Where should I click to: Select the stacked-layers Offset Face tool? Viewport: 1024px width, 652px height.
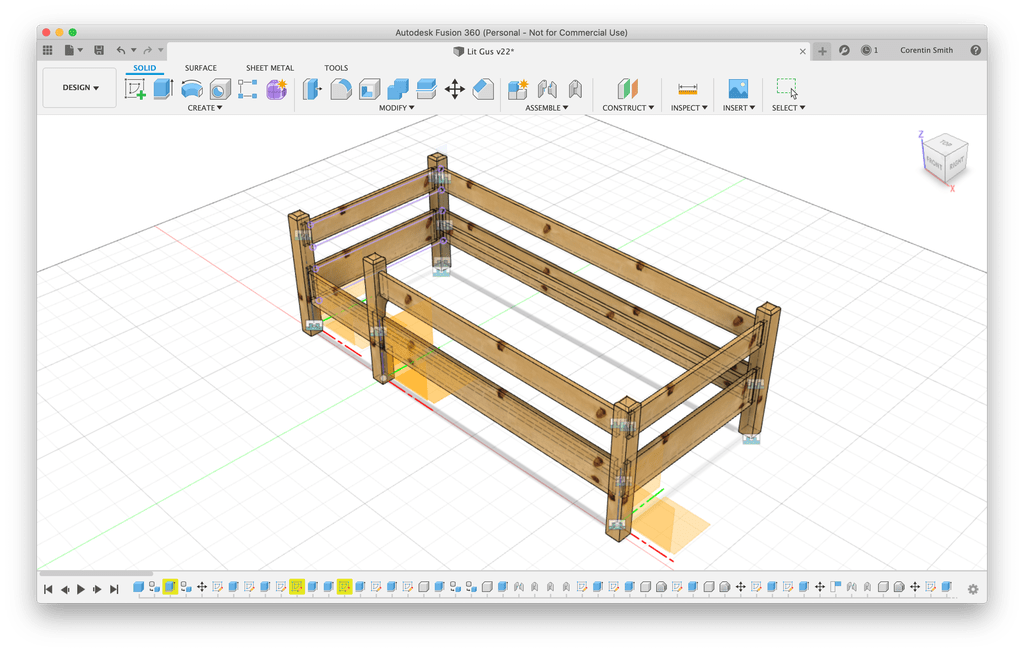tap(426, 89)
